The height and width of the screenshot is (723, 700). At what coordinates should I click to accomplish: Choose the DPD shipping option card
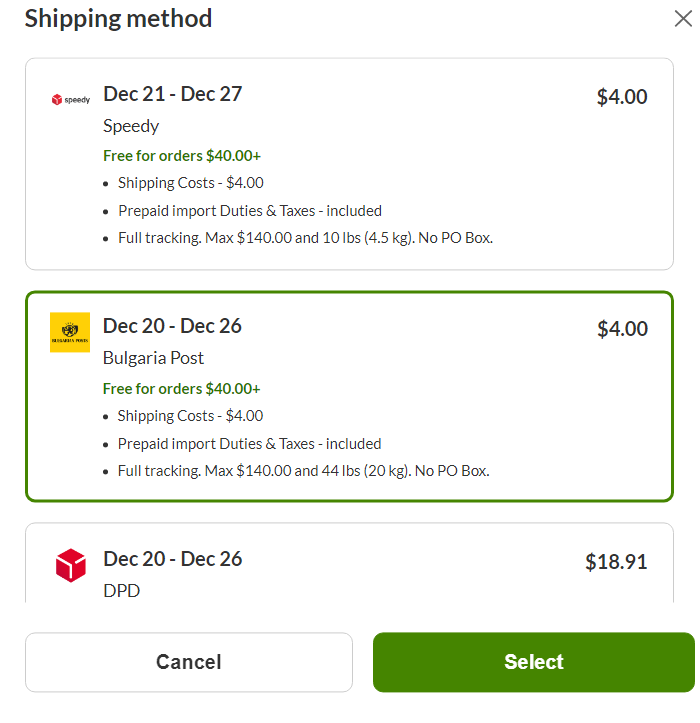pos(350,563)
